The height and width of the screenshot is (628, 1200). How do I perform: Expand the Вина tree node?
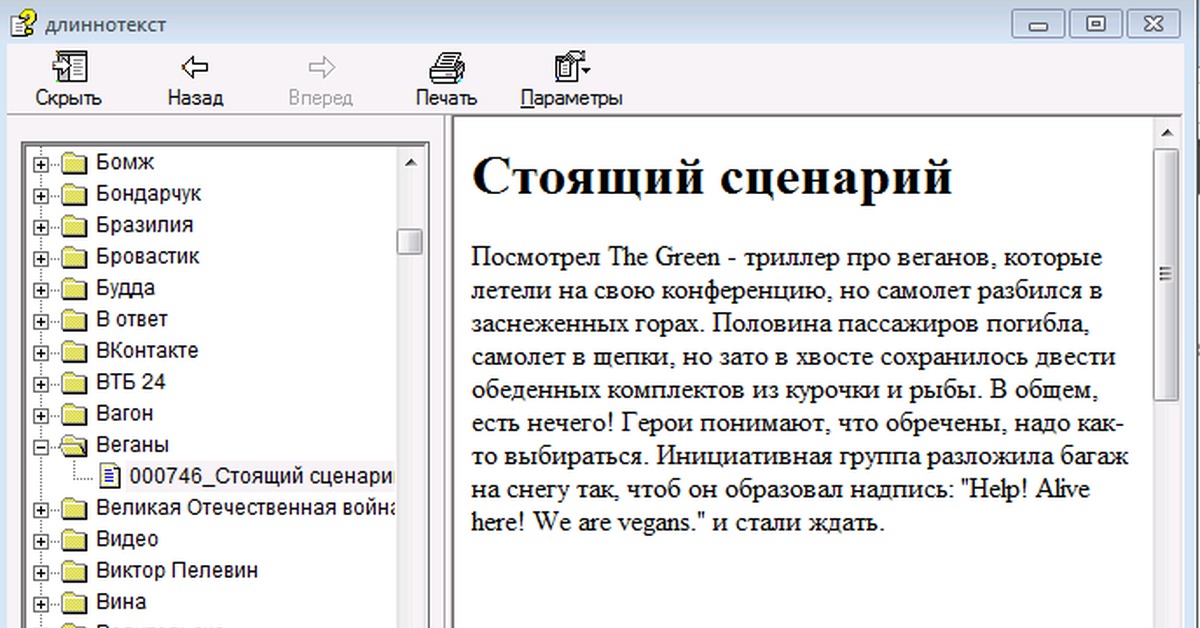(41, 604)
